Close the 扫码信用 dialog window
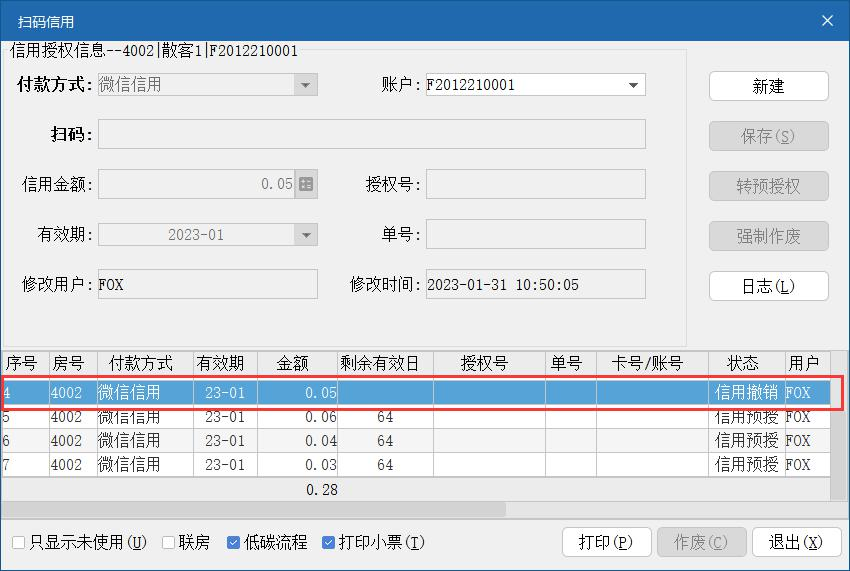 click(x=827, y=21)
